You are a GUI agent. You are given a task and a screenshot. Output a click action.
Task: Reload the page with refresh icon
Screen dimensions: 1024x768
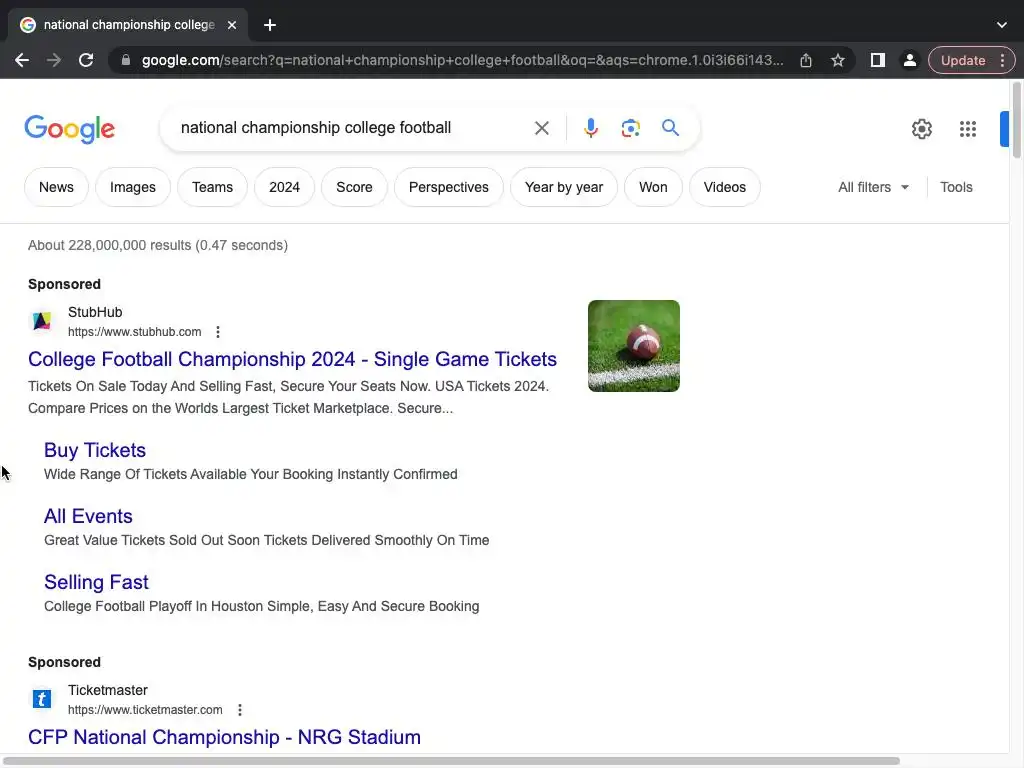tap(86, 60)
